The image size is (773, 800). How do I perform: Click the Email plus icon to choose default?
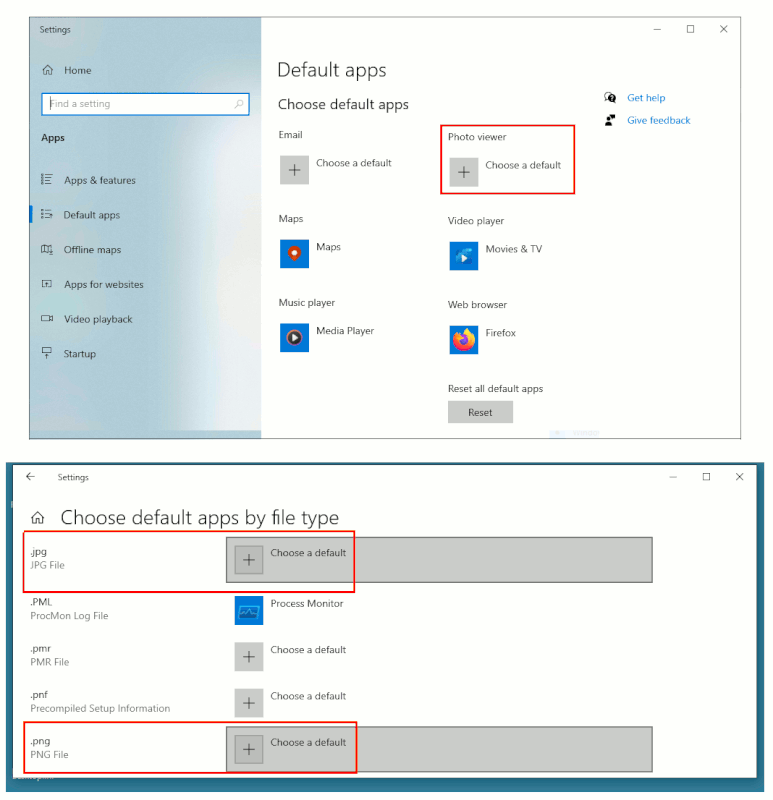(294, 170)
